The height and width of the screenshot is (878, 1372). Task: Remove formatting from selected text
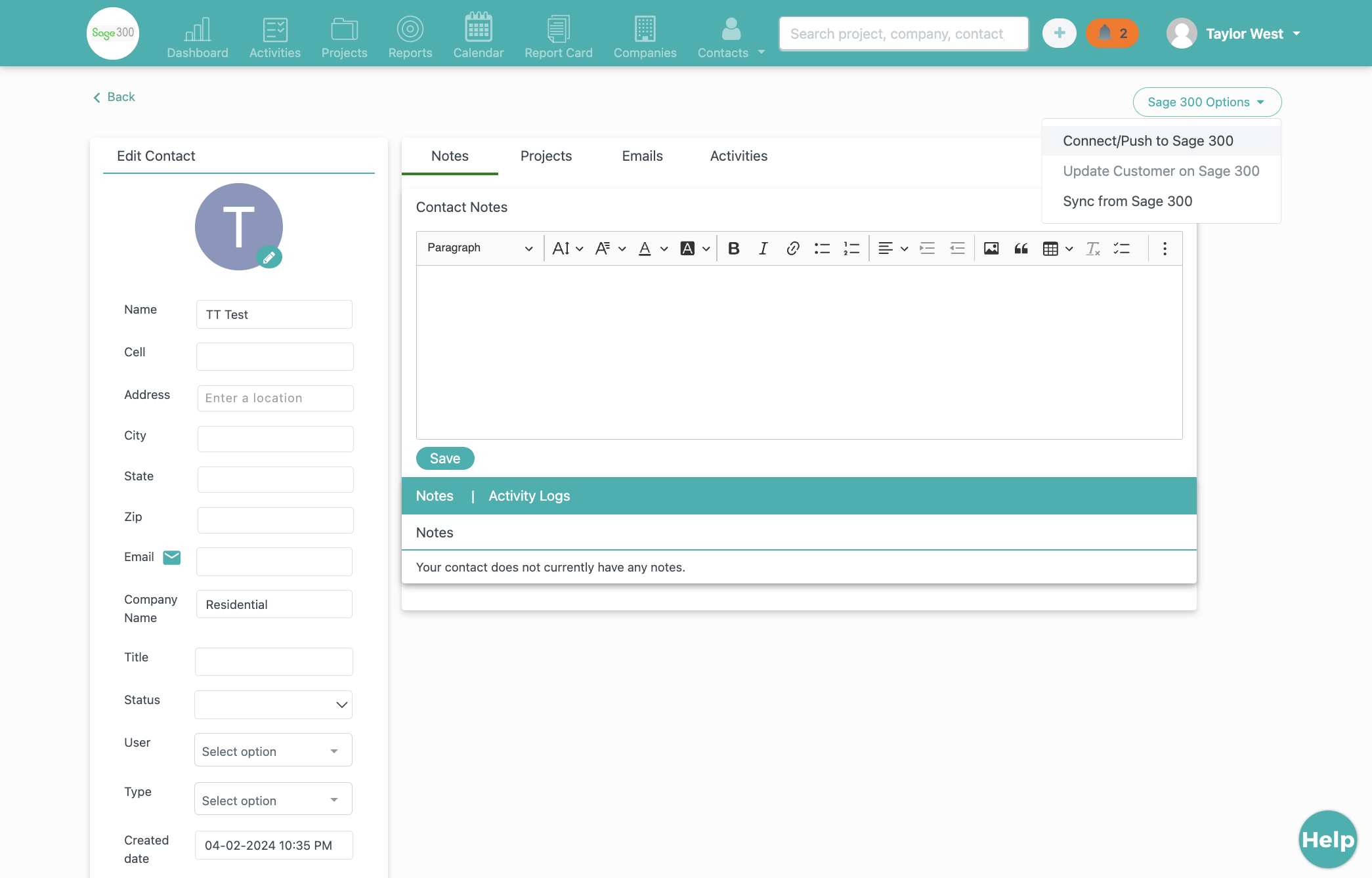click(1093, 248)
